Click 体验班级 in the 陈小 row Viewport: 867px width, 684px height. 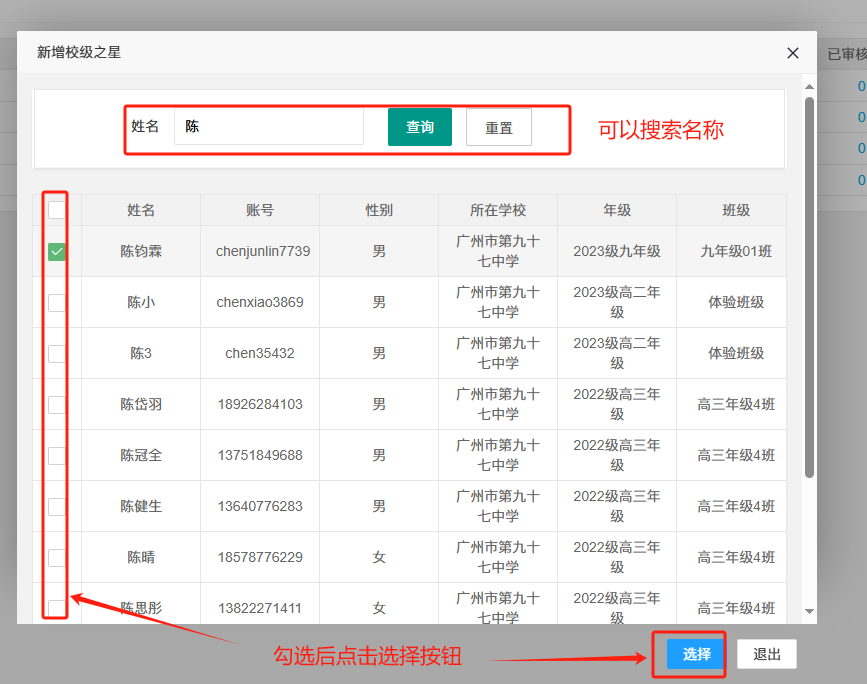(x=735, y=302)
